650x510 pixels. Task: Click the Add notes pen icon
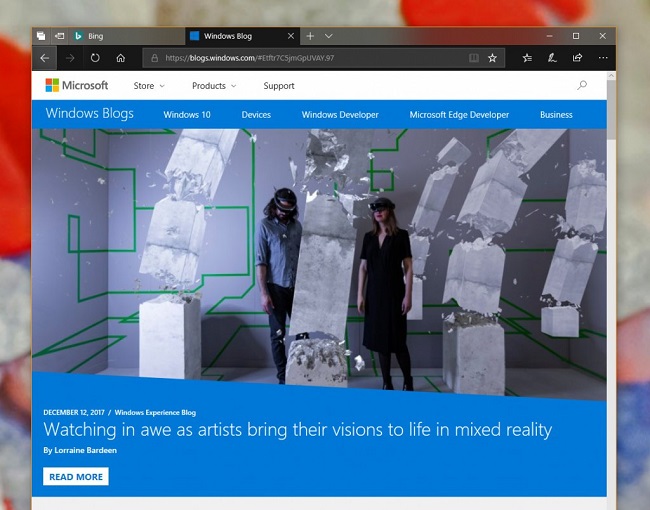click(x=553, y=58)
